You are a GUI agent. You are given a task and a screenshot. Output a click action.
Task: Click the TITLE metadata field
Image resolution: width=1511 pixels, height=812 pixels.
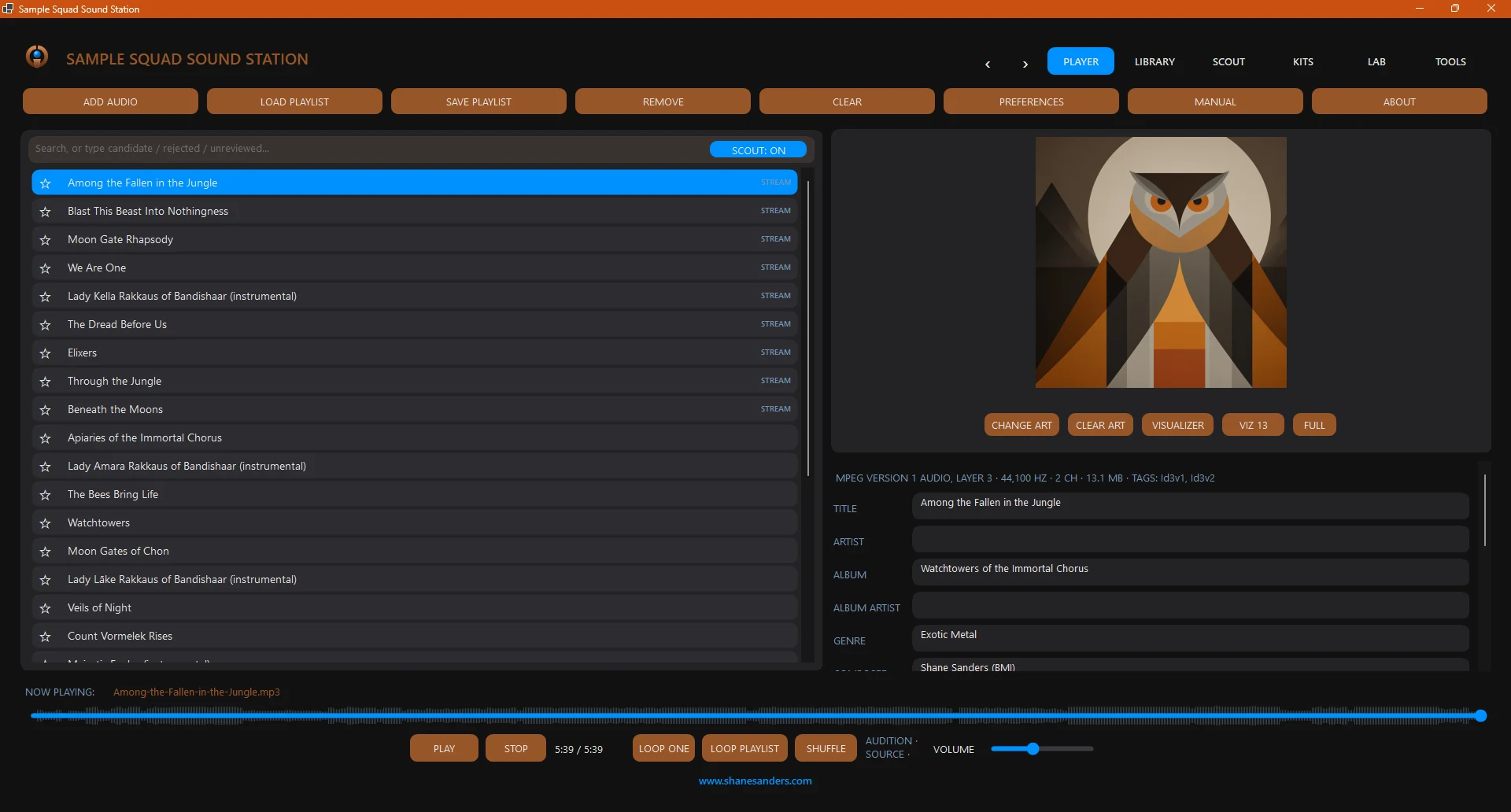[1190, 506]
